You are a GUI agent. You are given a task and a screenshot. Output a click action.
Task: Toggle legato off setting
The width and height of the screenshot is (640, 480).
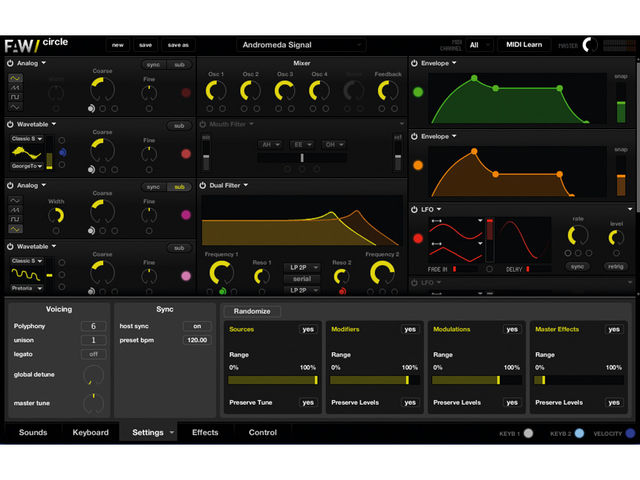[x=93, y=354]
